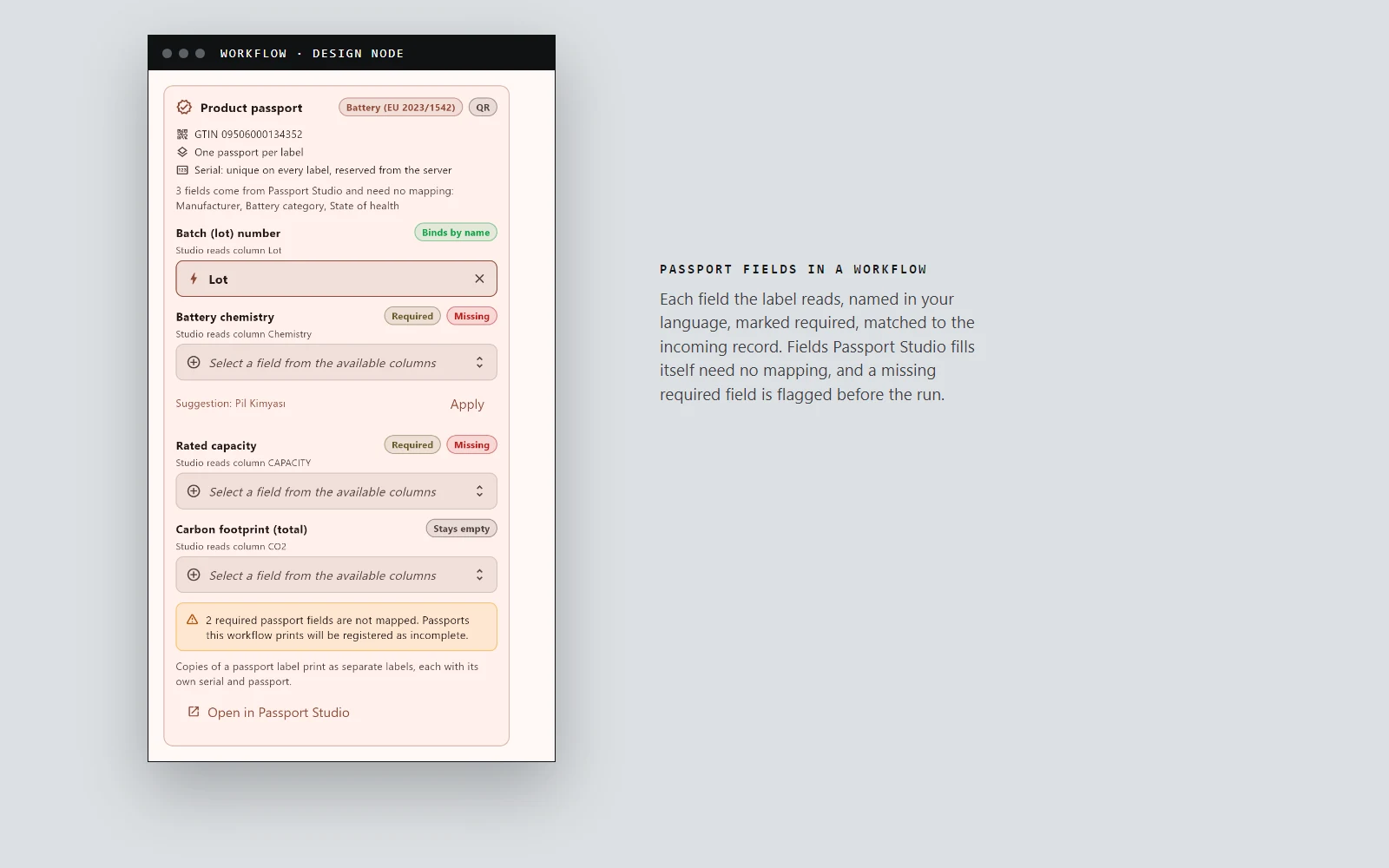Click plus icon in Battery chemistry selector

pos(194,363)
